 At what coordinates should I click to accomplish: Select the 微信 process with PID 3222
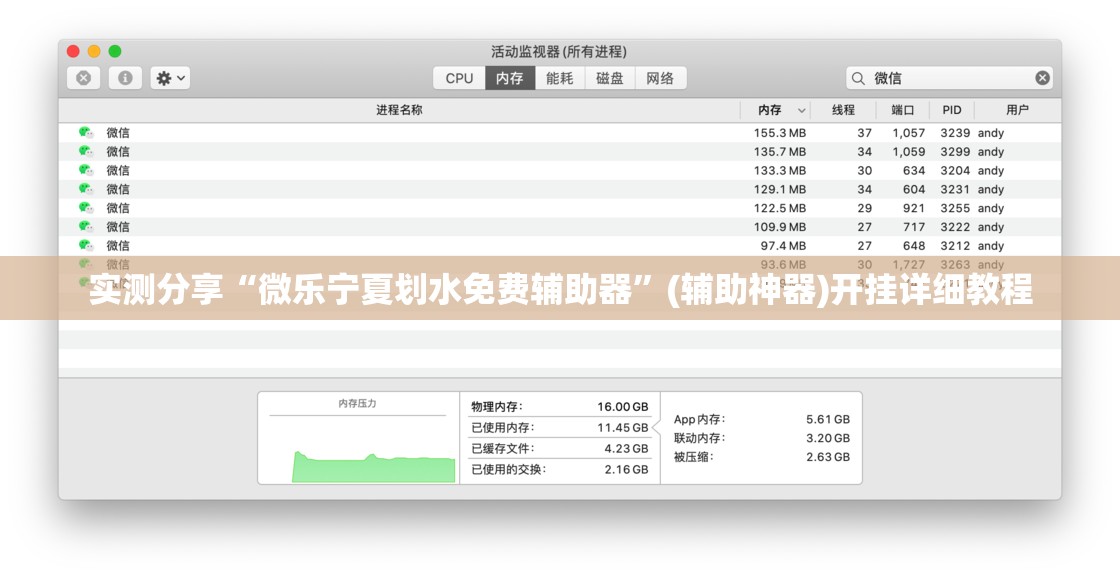(x=560, y=227)
